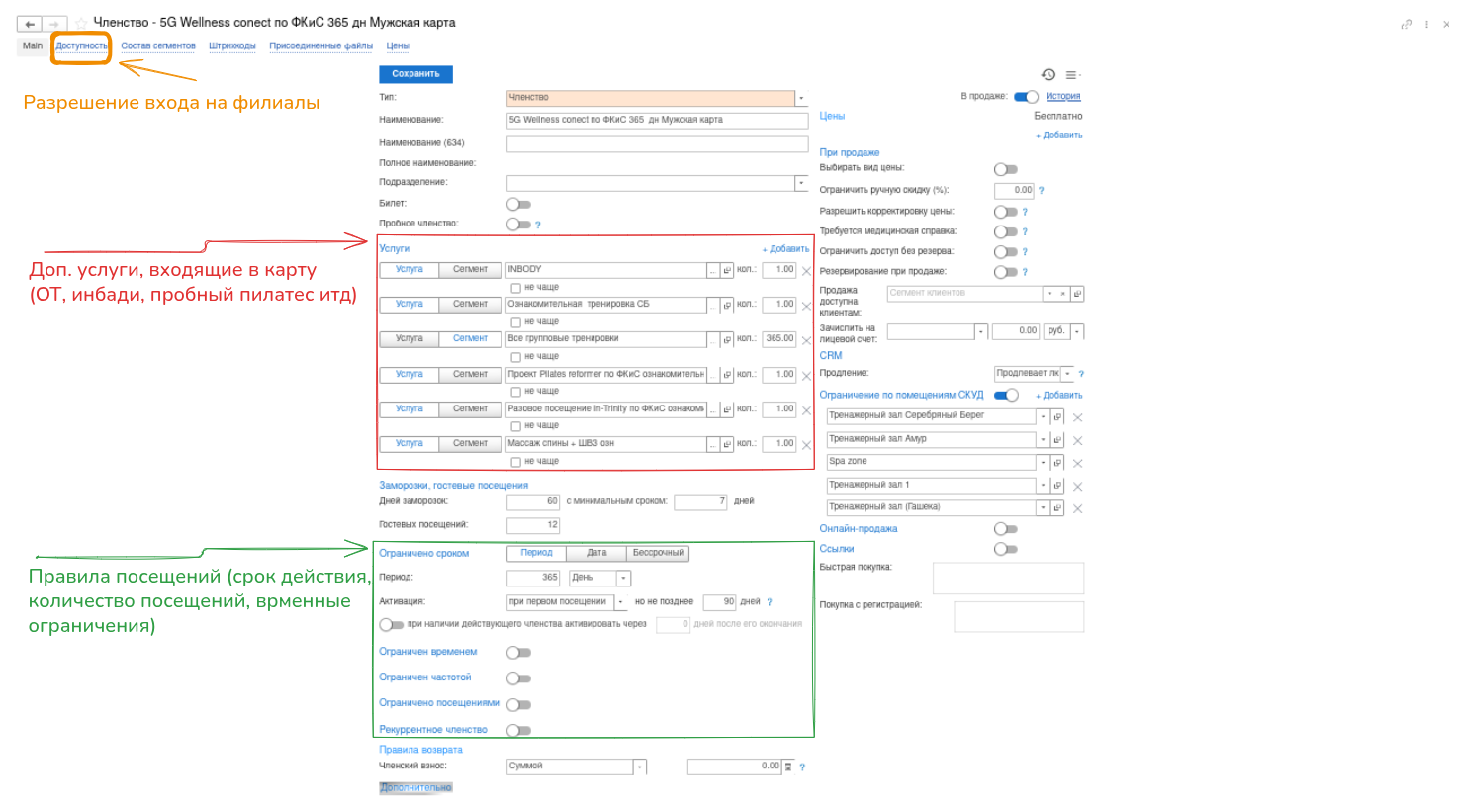Click the back navigation arrow

30,24
